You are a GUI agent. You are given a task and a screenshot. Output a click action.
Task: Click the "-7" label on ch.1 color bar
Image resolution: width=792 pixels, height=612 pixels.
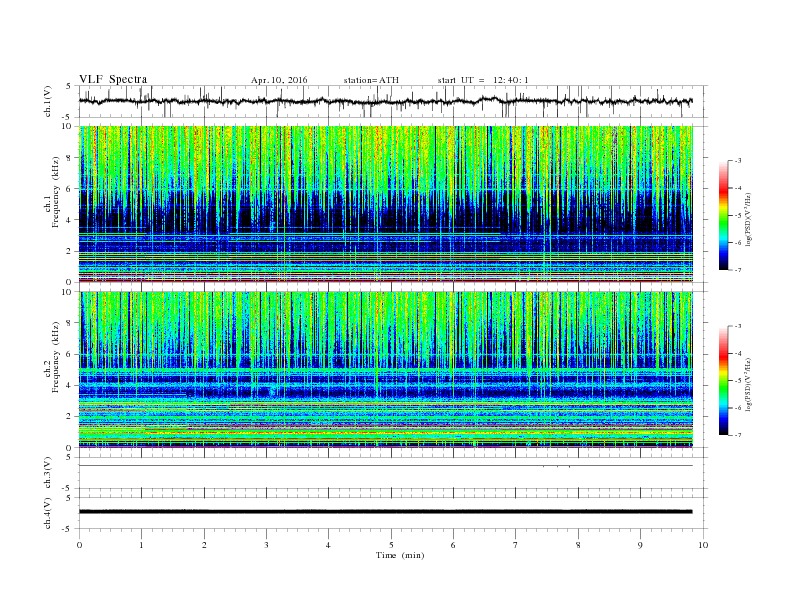pyautogui.click(x=737, y=270)
